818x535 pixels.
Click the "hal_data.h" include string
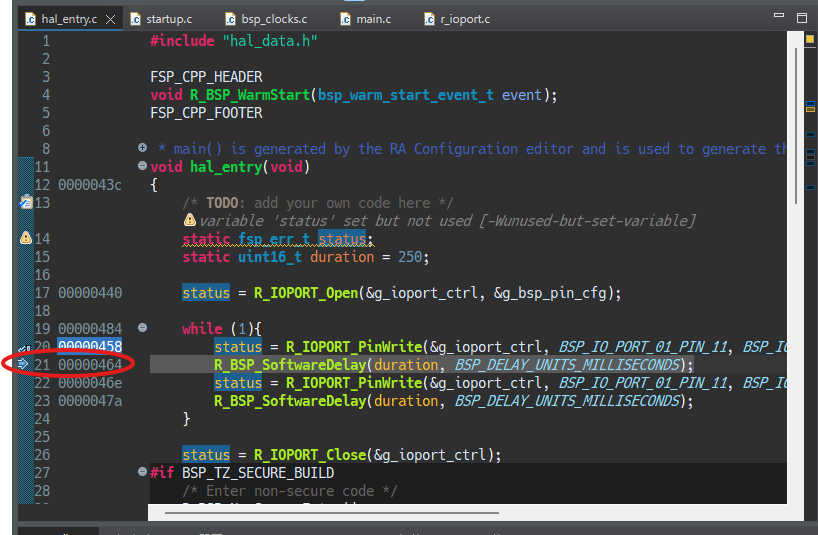click(270, 41)
